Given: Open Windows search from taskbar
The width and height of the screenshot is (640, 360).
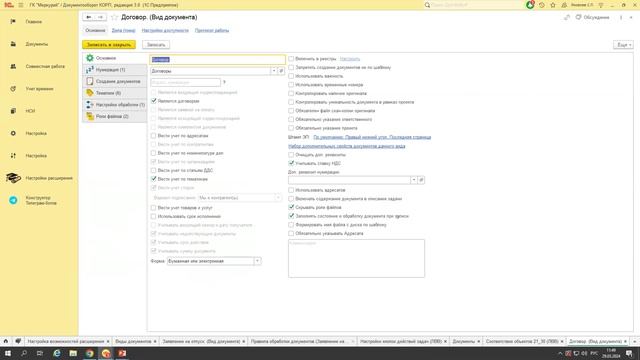Looking at the screenshot, I should pos(24,353).
